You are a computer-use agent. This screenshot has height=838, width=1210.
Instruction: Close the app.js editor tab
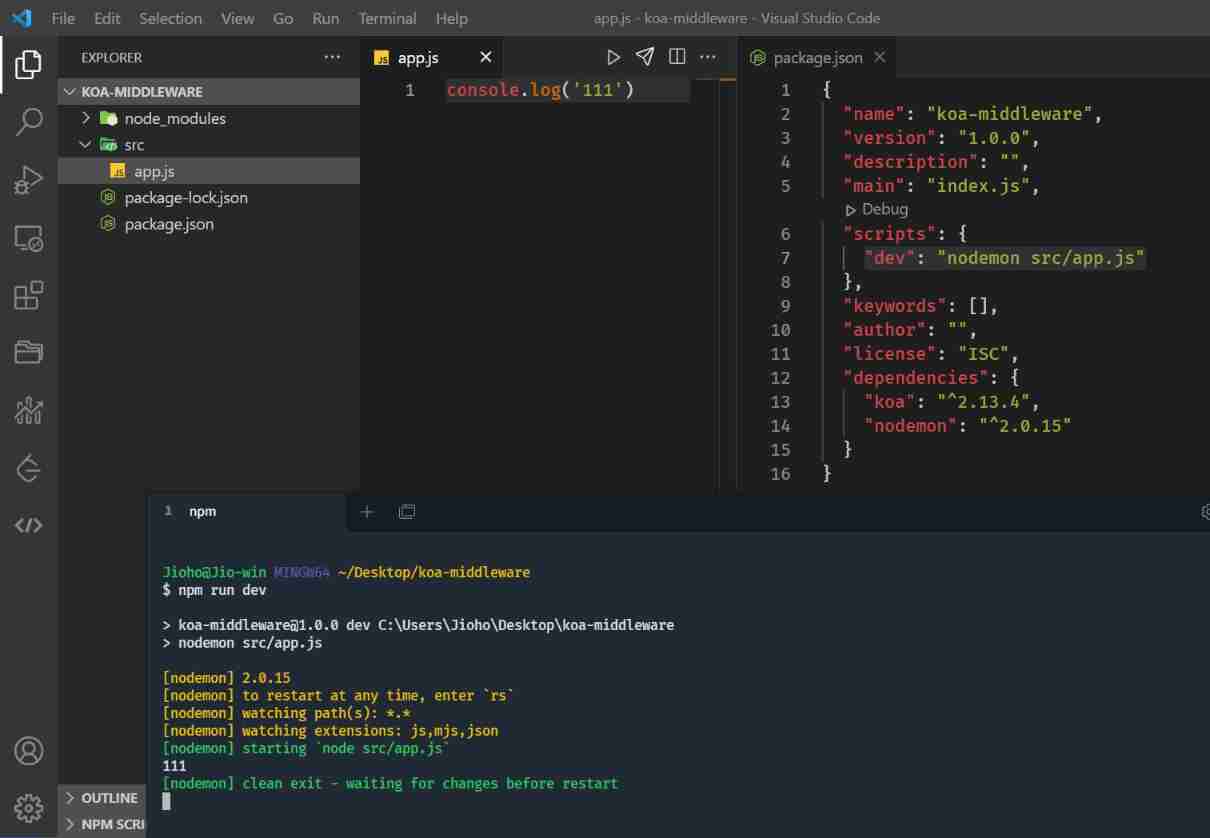tap(486, 57)
